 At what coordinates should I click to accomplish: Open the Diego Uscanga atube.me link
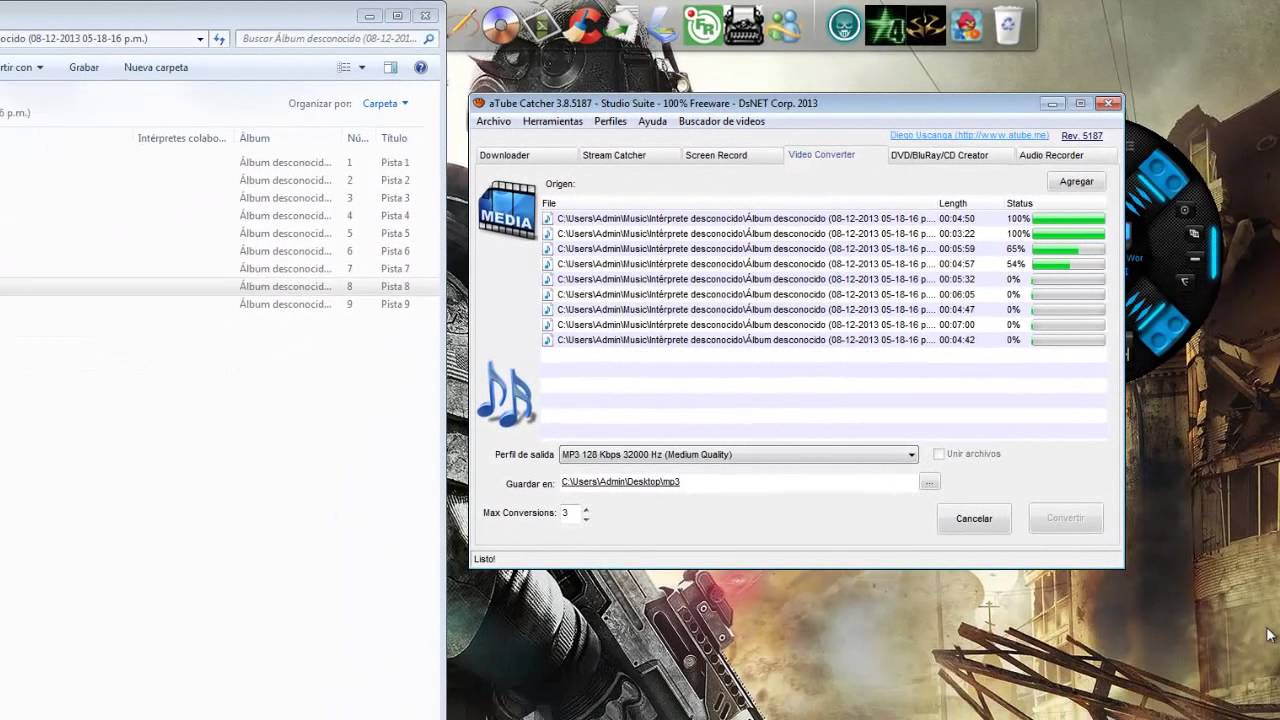point(969,136)
